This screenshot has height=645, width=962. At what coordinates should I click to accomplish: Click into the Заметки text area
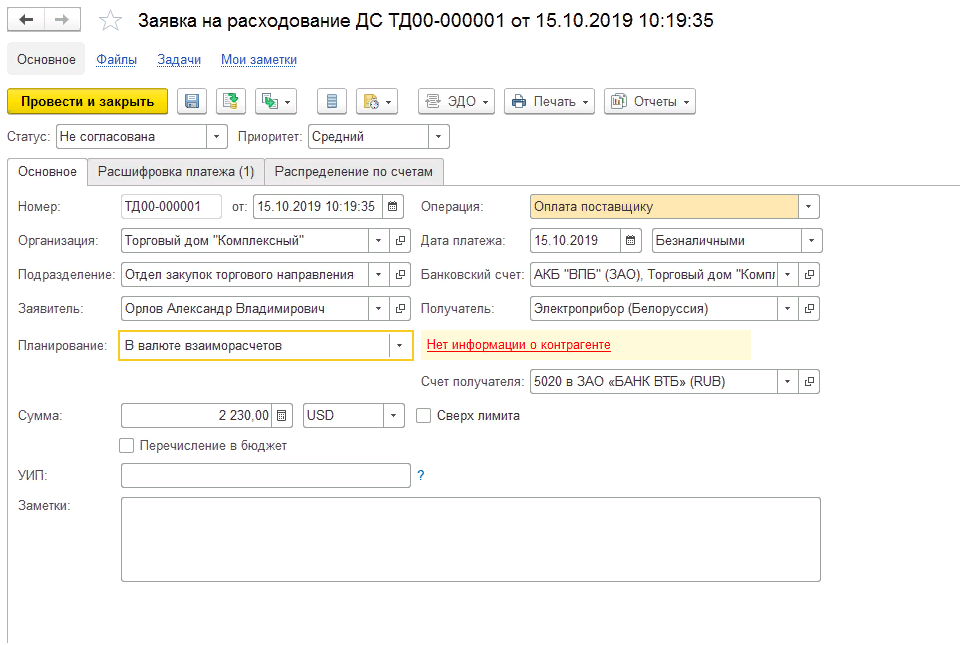(x=470, y=539)
